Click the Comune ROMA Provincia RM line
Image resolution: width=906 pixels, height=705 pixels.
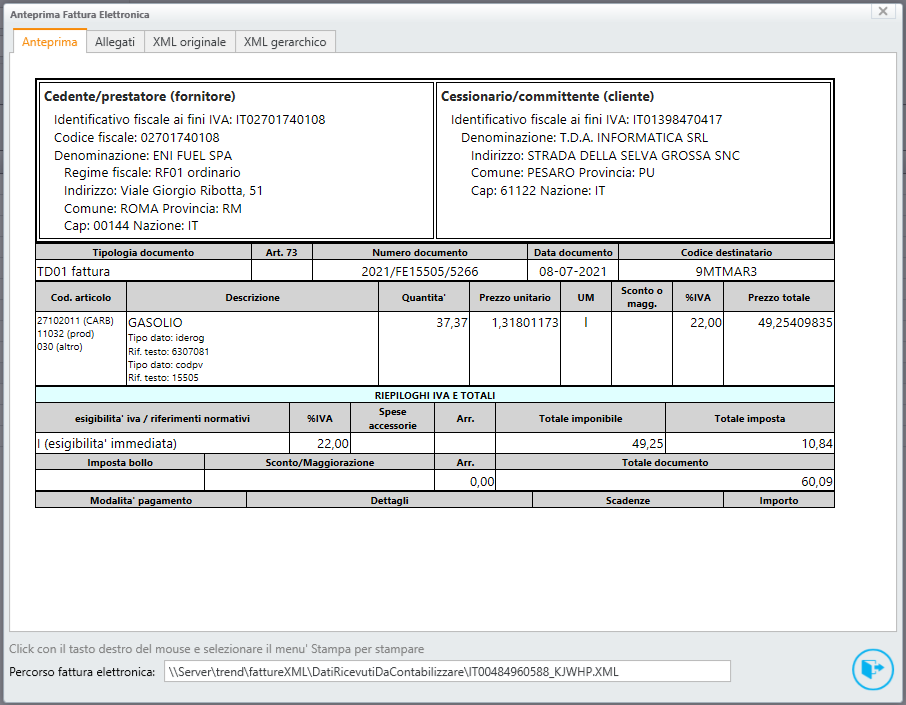(153, 209)
